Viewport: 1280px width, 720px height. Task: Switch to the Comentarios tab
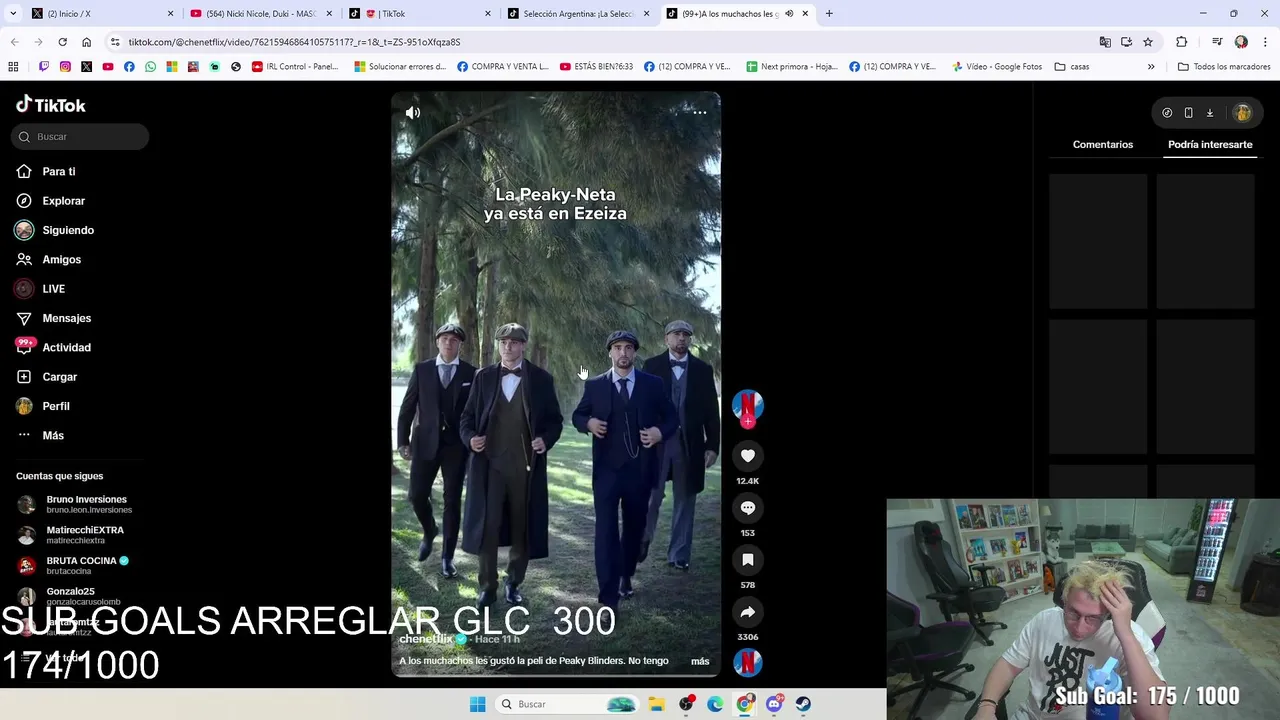(x=1103, y=144)
